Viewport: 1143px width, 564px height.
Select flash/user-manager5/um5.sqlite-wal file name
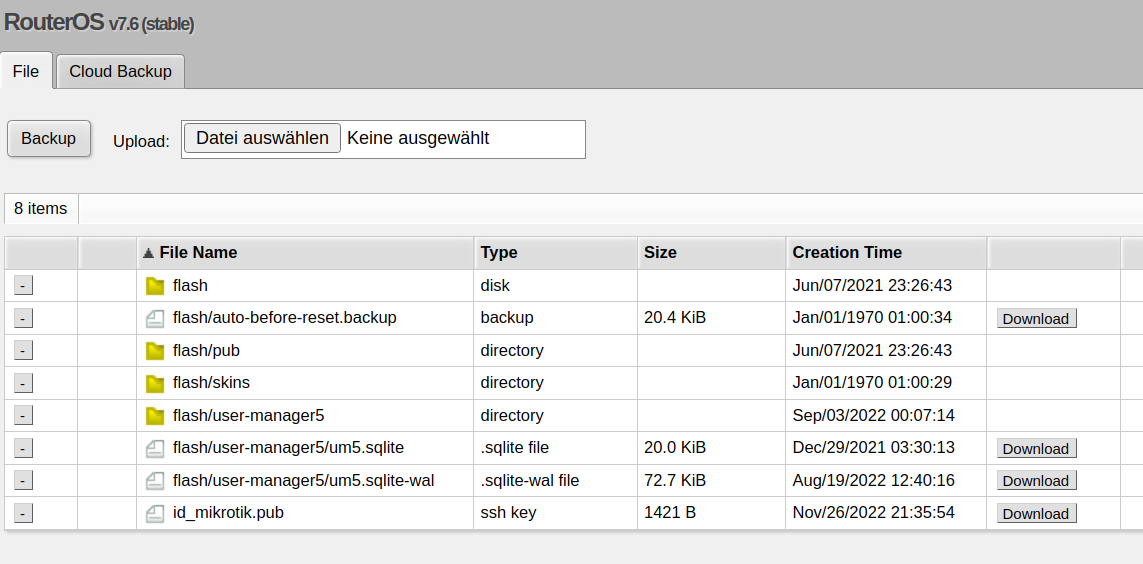tap(304, 480)
